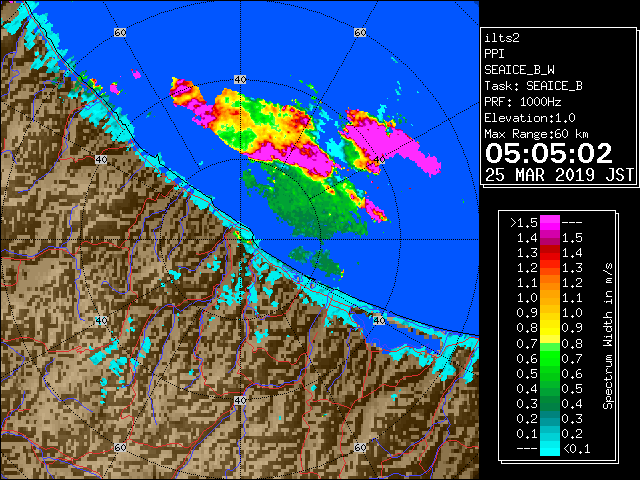
Task: Click the radar site name "ilts2"
Action: click(502, 38)
